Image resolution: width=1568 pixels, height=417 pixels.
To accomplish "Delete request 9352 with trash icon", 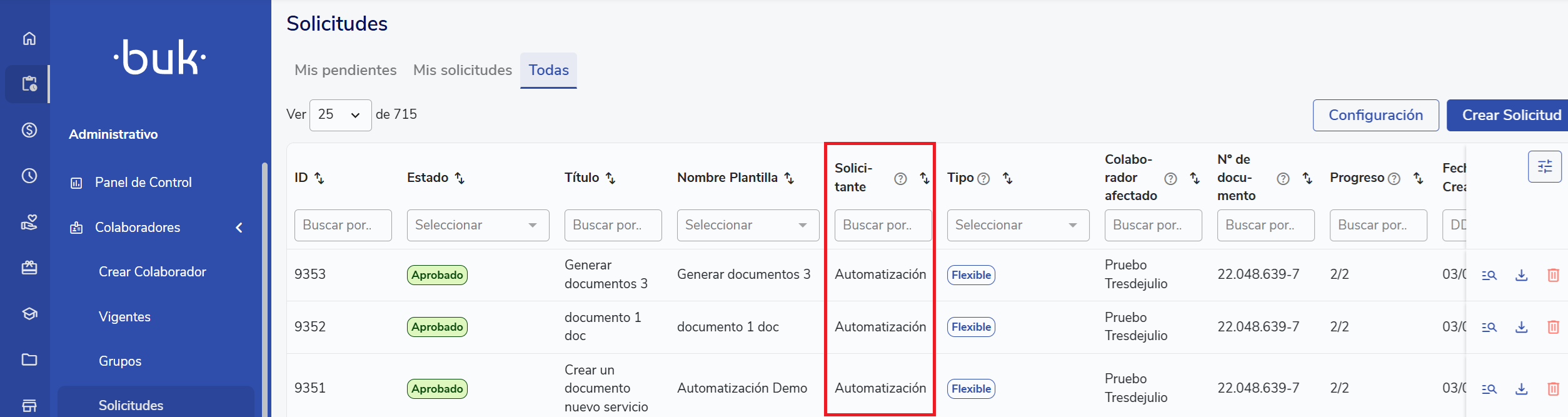I will (x=1553, y=327).
